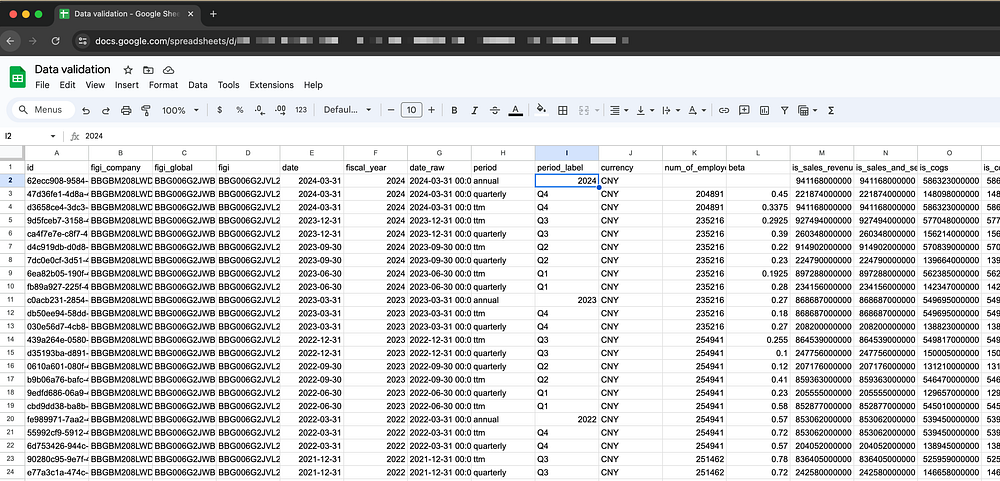Toggle italic formatting

point(474,110)
